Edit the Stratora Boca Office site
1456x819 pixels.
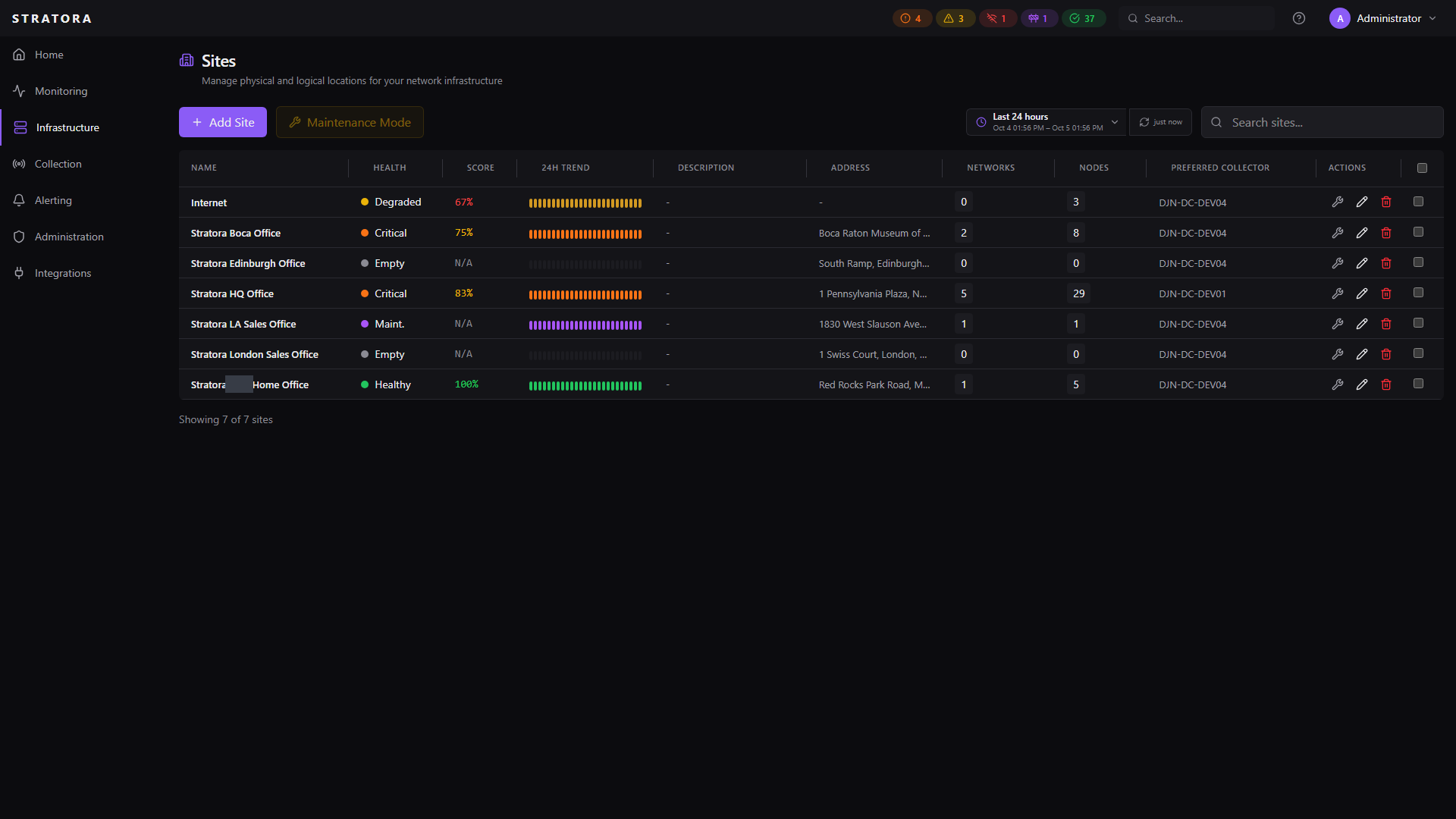1362,233
